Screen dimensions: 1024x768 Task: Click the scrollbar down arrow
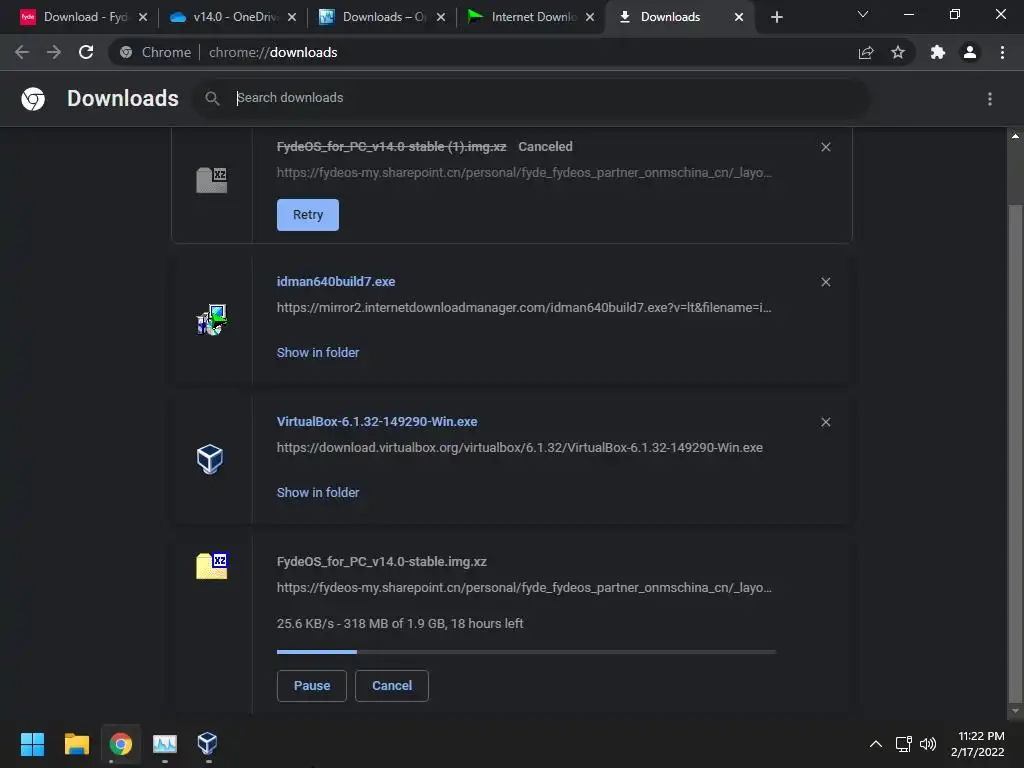pos(1015,711)
